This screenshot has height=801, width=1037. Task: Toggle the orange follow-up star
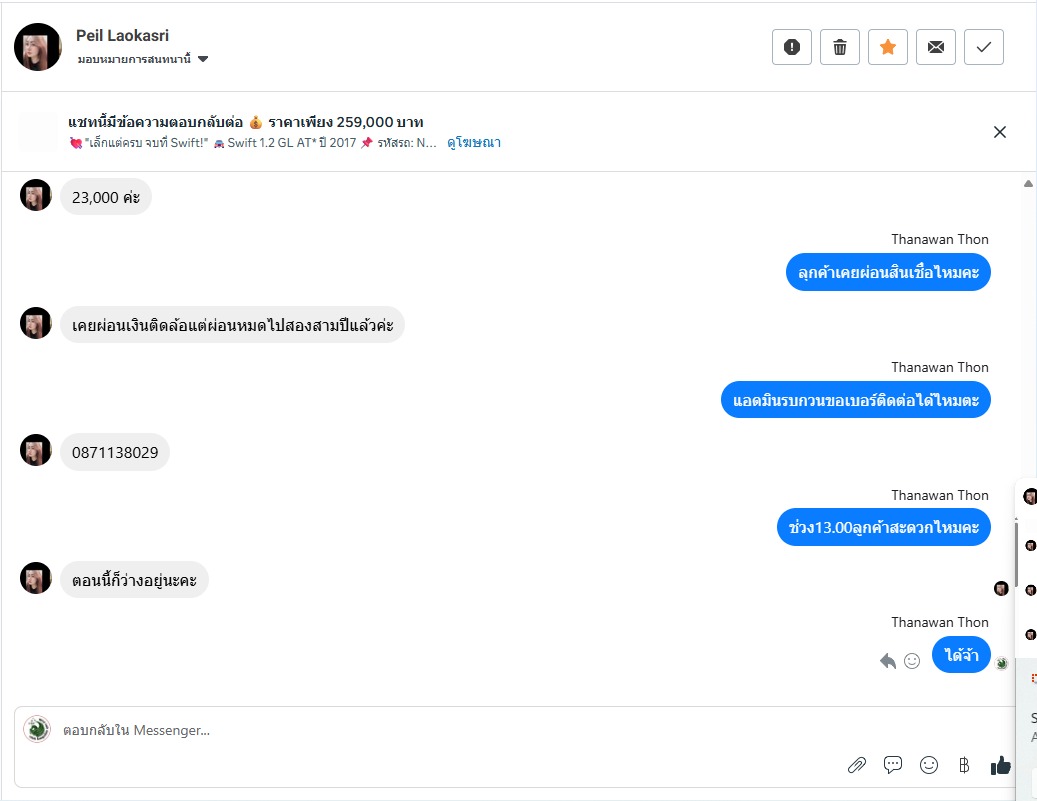[888, 47]
